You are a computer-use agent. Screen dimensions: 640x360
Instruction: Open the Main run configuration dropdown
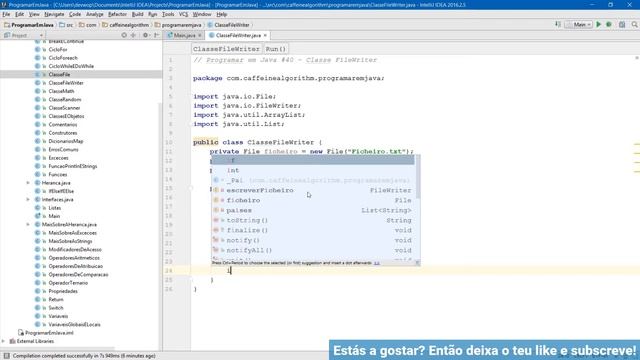[x=579, y=24]
